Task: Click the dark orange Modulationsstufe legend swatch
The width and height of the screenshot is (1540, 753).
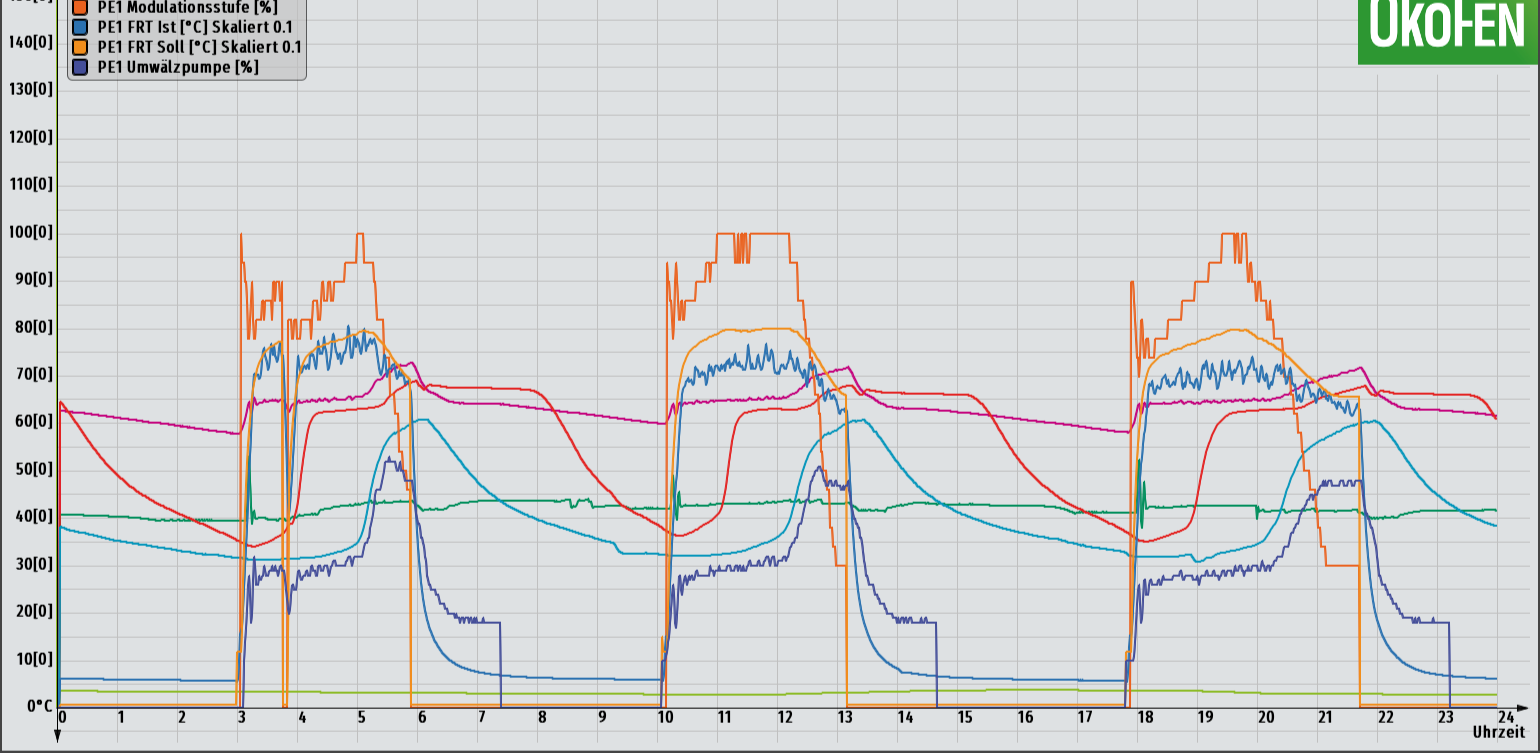Action: 81,7
